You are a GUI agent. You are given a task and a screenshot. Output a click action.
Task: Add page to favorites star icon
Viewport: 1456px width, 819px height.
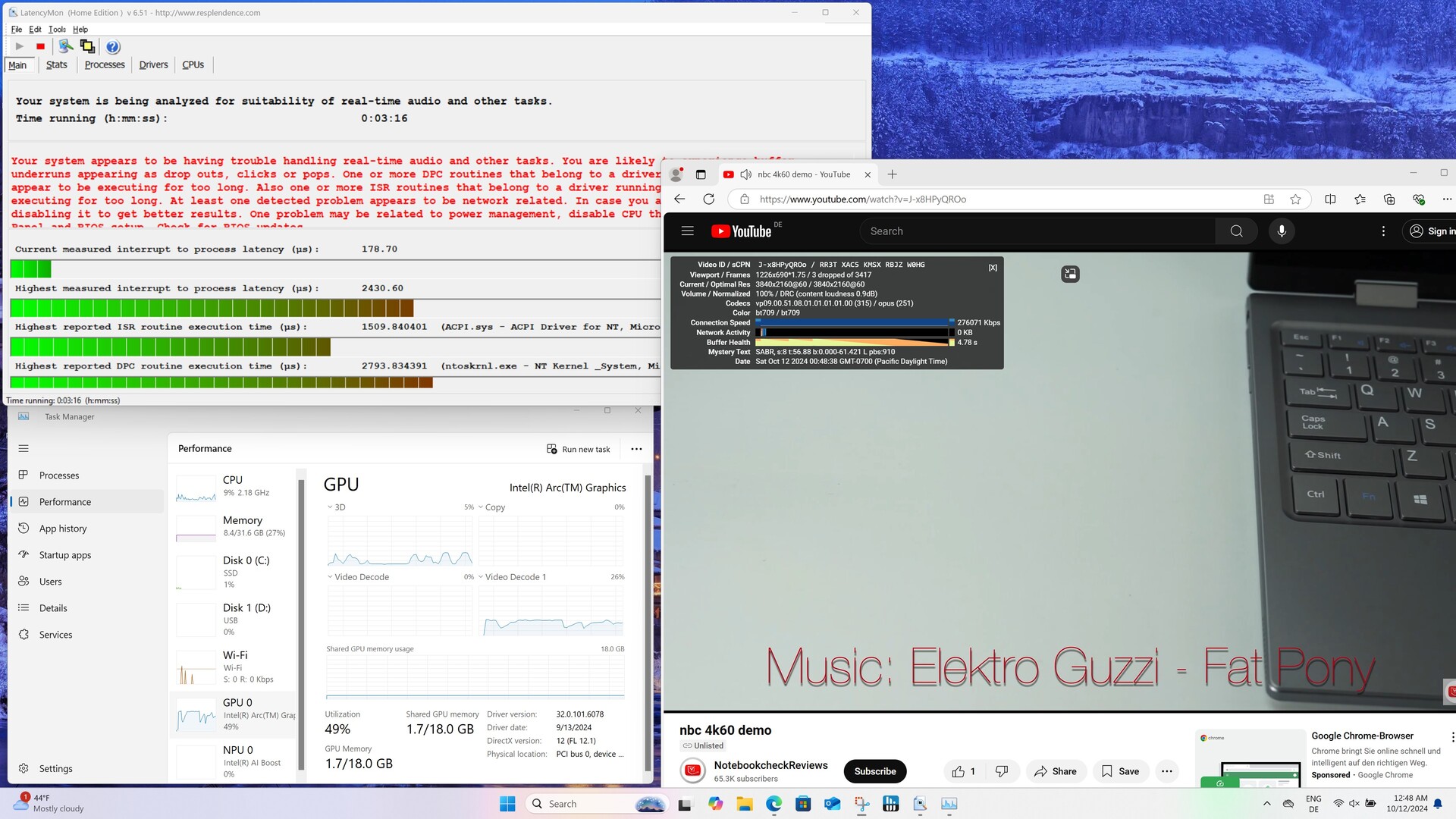tap(1295, 199)
